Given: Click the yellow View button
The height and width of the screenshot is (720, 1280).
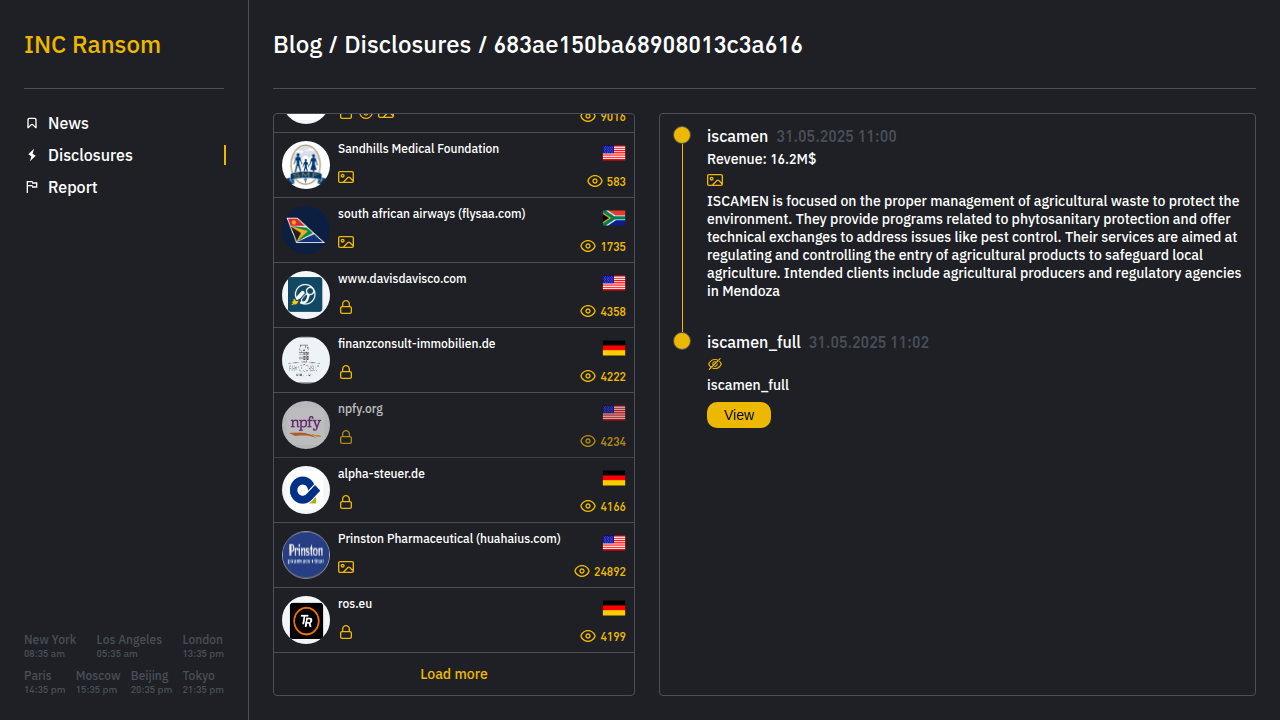Looking at the screenshot, I should pyautogui.click(x=739, y=415).
